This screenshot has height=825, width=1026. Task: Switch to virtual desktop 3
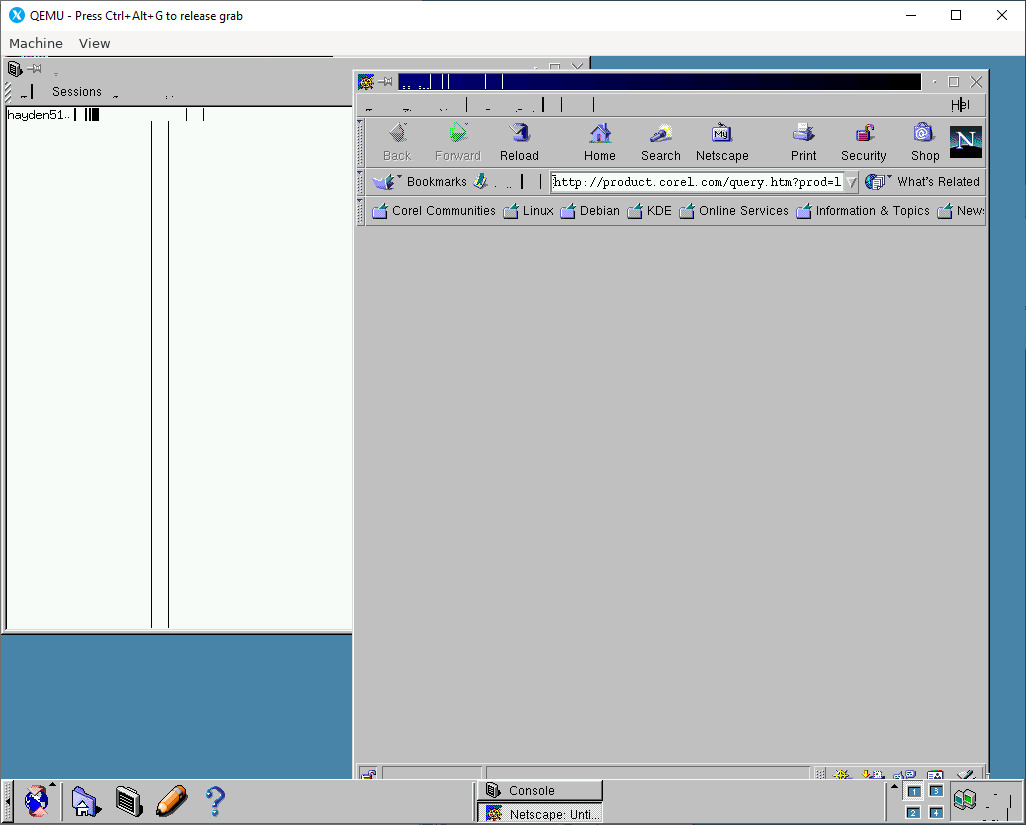coord(936,791)
